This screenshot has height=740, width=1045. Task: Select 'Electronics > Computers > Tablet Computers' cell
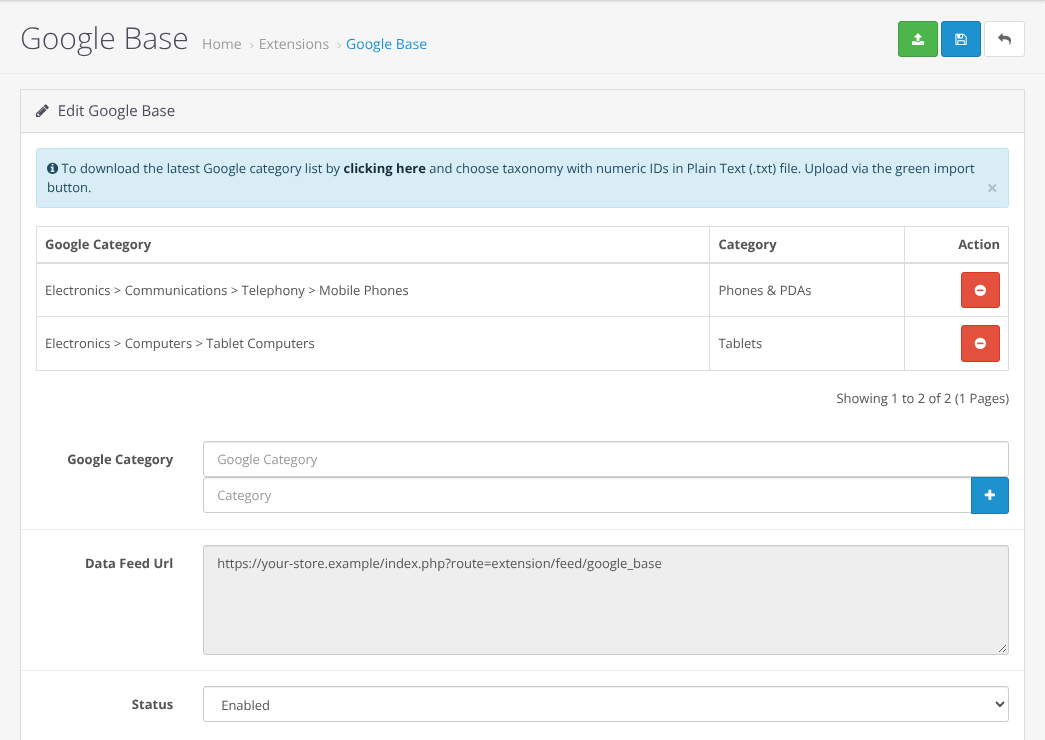(373, 343)
